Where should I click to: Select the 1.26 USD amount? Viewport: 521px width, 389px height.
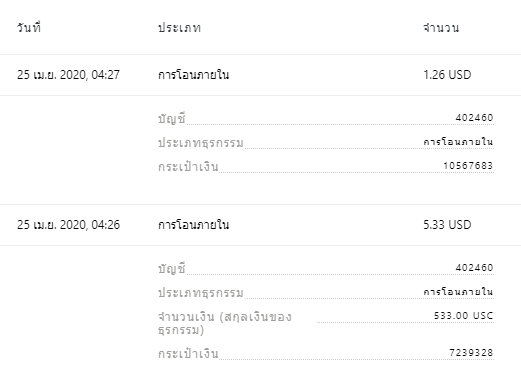(447, 75)
